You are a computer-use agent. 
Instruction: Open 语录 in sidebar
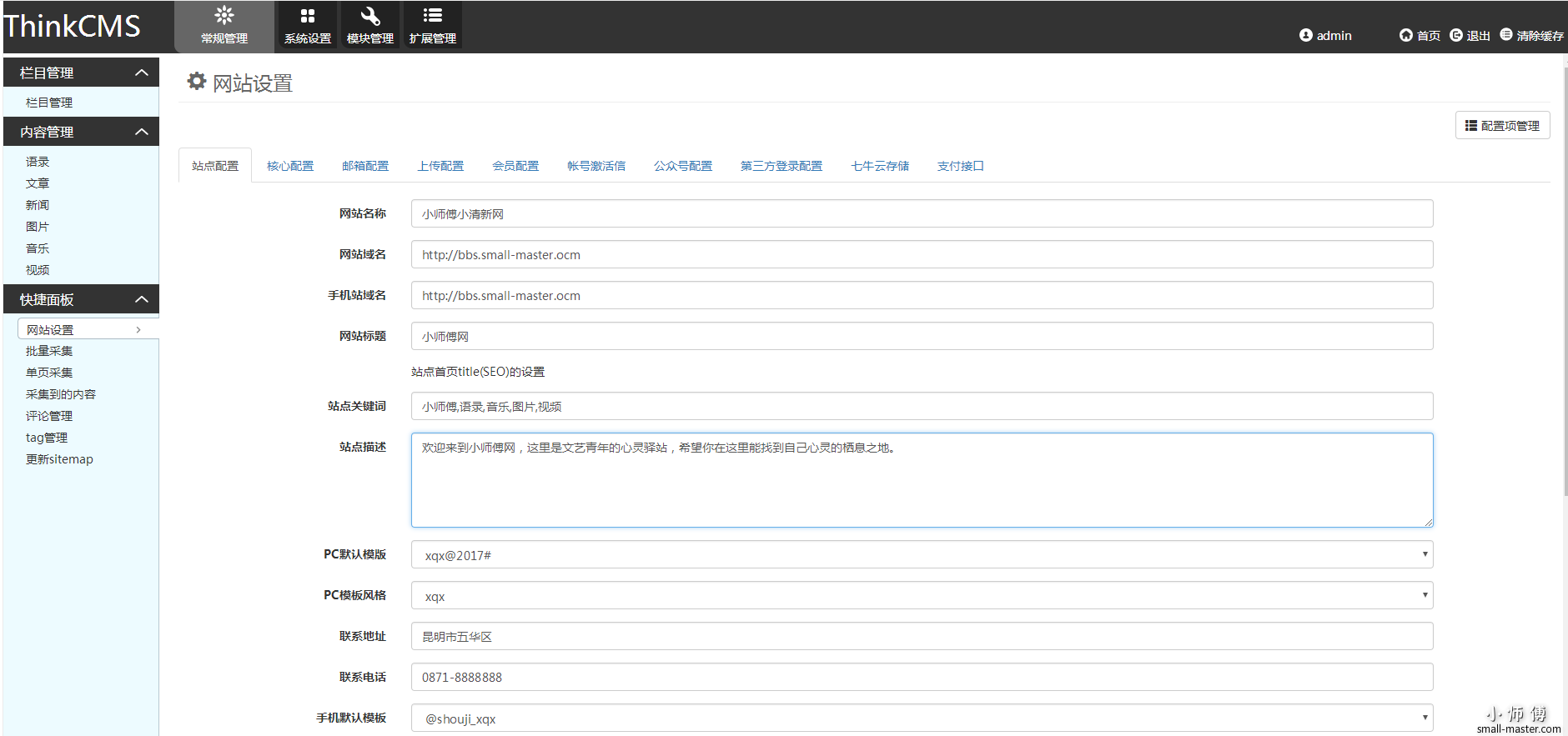click(x=38, y=162)
